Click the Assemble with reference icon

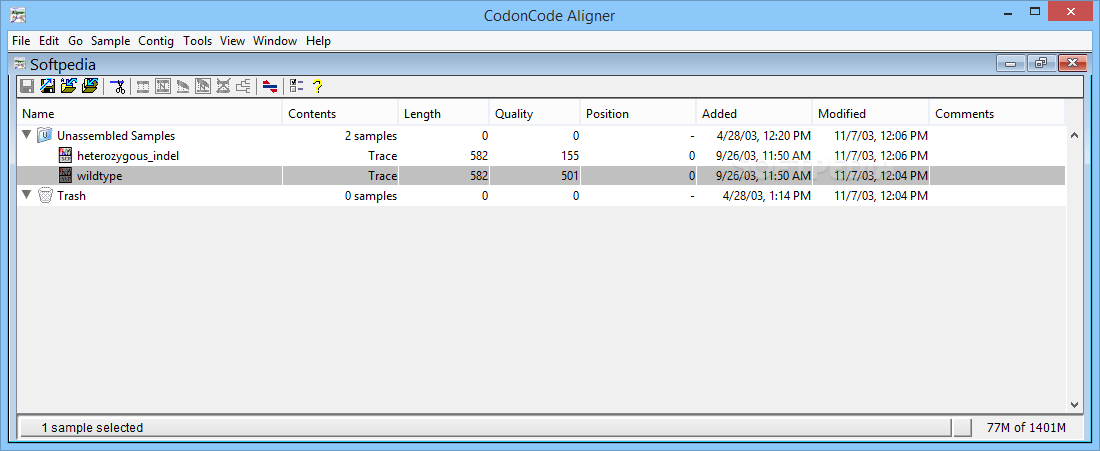click(163, 86)
